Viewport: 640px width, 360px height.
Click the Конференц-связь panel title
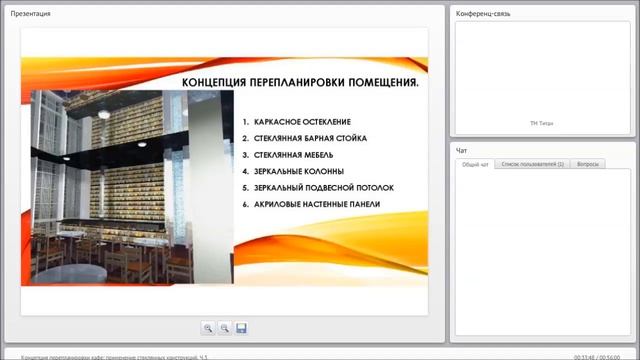click(x=483, y=14)
